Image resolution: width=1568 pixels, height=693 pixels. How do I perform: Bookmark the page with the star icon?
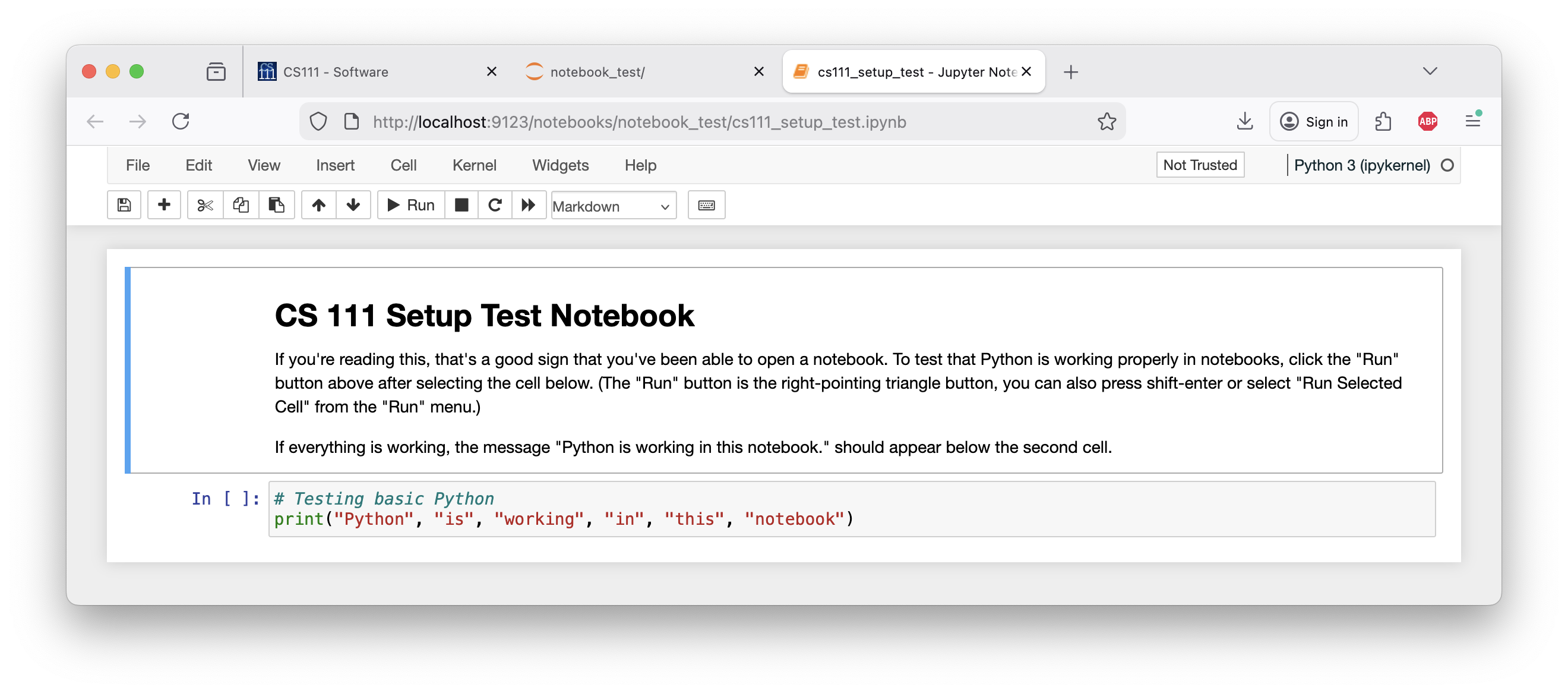point(1107,121)
